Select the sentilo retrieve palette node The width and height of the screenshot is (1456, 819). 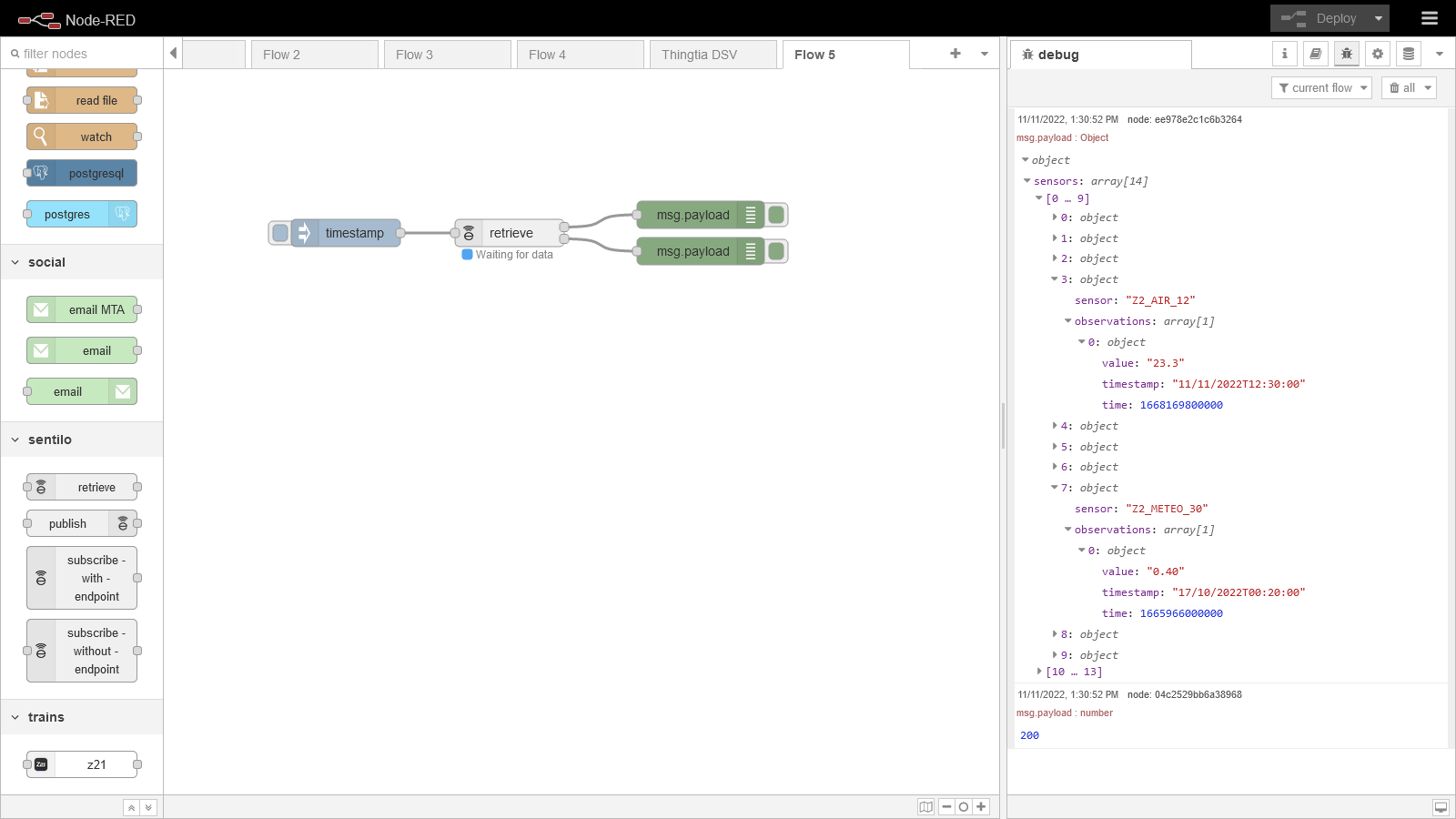82,487
